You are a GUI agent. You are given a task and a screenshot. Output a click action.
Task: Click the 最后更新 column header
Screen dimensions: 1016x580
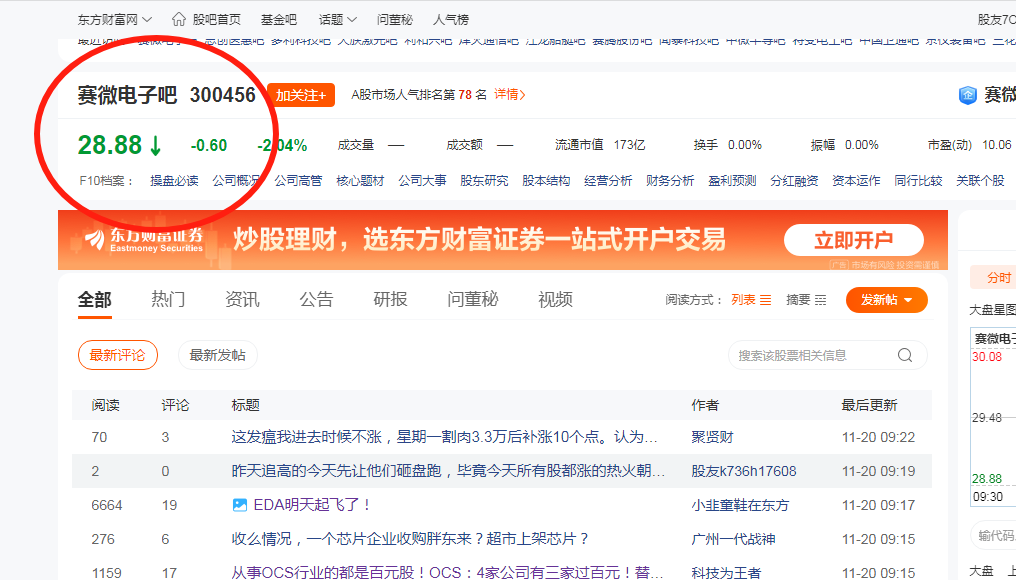[869, 405]
